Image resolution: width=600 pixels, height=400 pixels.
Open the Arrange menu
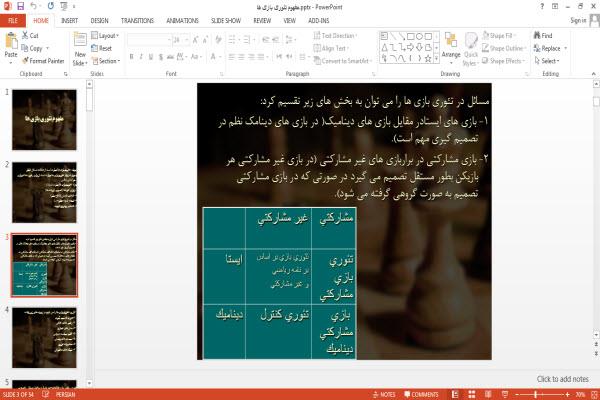451,48
